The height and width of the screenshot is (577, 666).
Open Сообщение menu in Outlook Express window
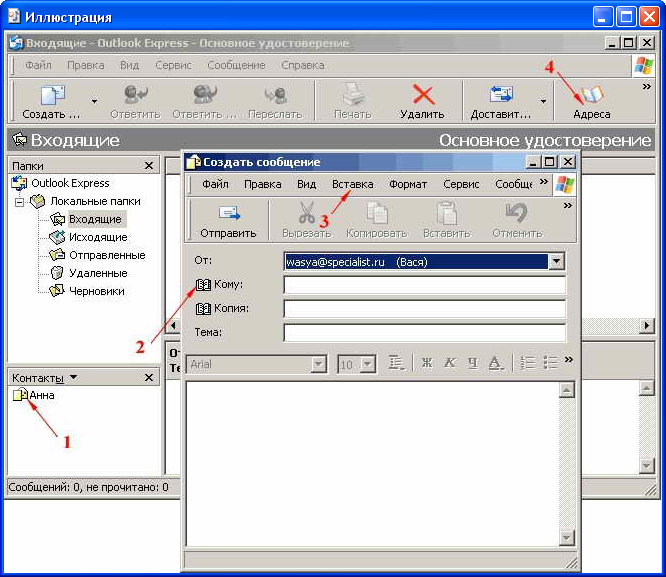(x=237, y=65)
